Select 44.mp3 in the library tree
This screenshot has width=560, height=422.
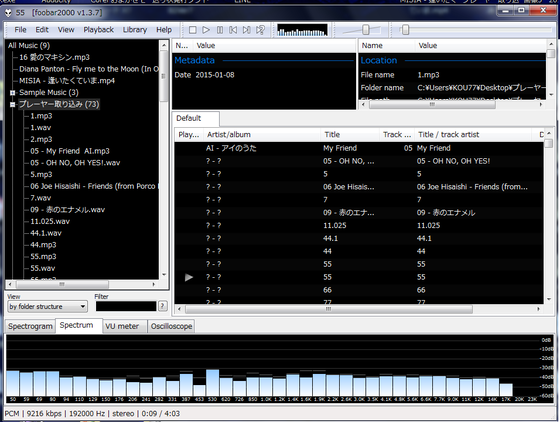pyautogui.click(x=43, y=245)
